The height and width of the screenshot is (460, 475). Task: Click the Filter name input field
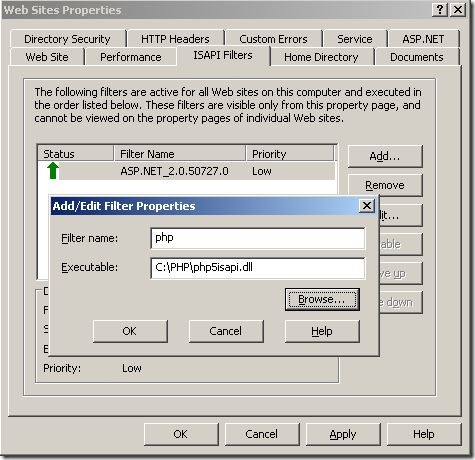[x=258, y=238]
